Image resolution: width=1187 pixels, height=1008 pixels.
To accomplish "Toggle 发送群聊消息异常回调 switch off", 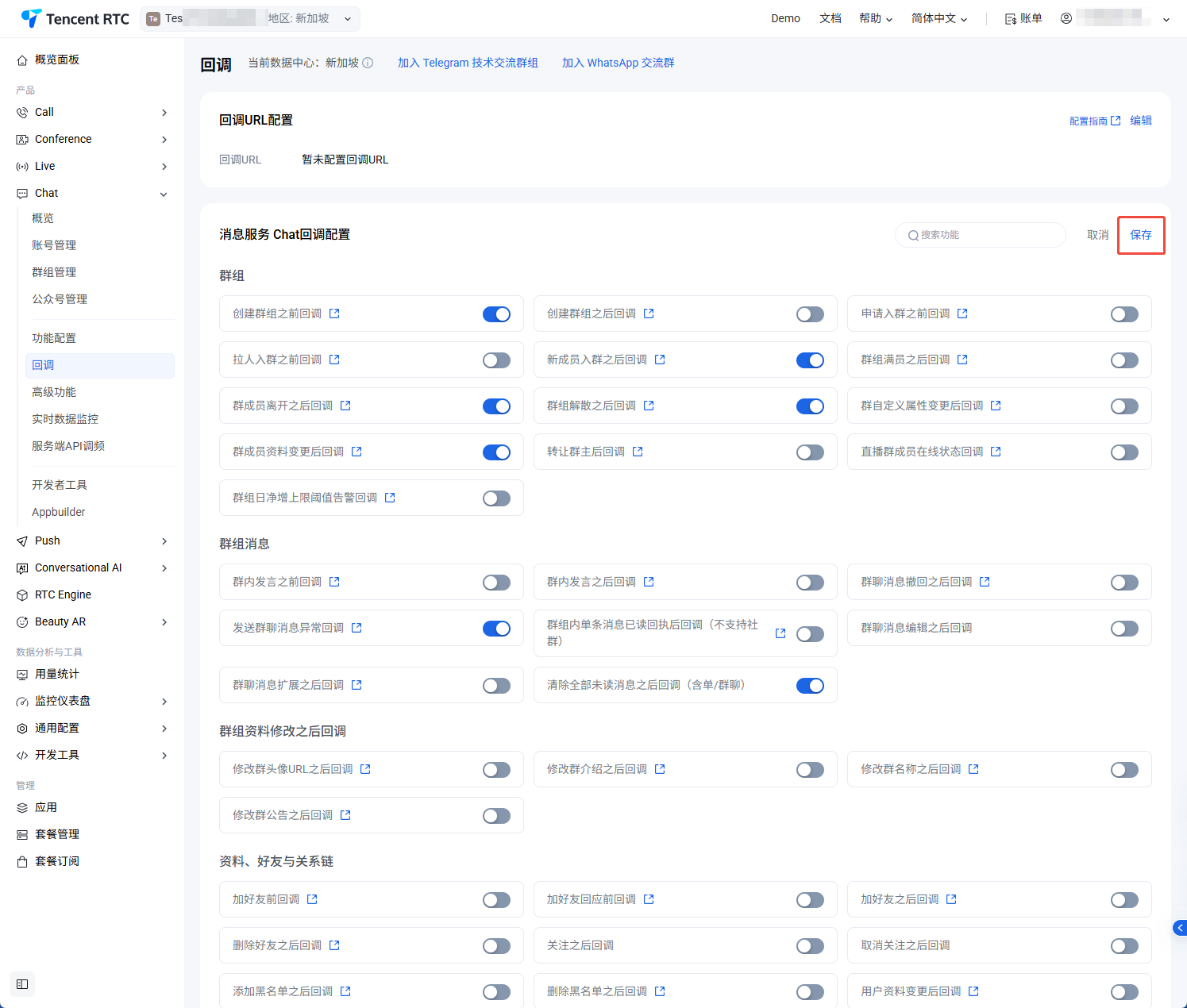I will click(x=496, y=629).
